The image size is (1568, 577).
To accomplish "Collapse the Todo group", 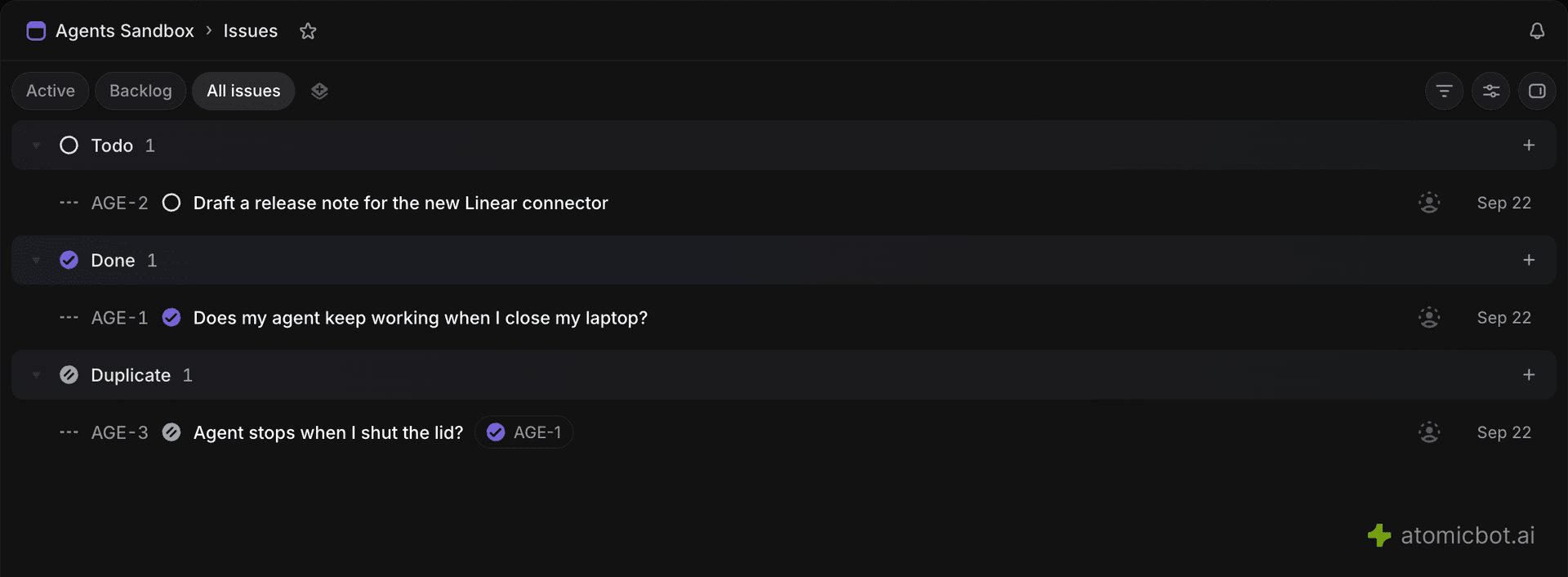I will pyautogui.click(x=36, y=145).
